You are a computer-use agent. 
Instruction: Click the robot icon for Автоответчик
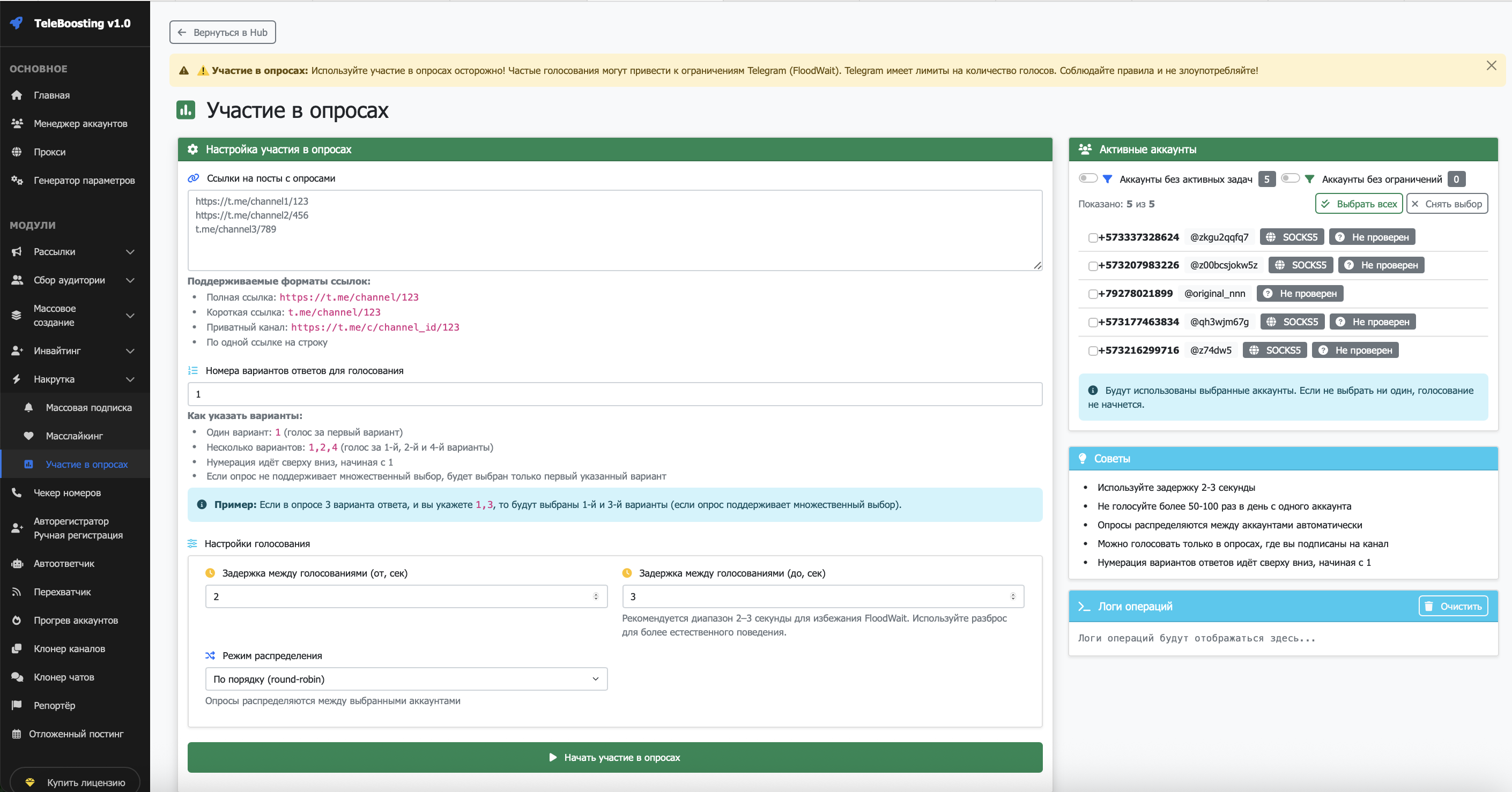tap(17, 564)
